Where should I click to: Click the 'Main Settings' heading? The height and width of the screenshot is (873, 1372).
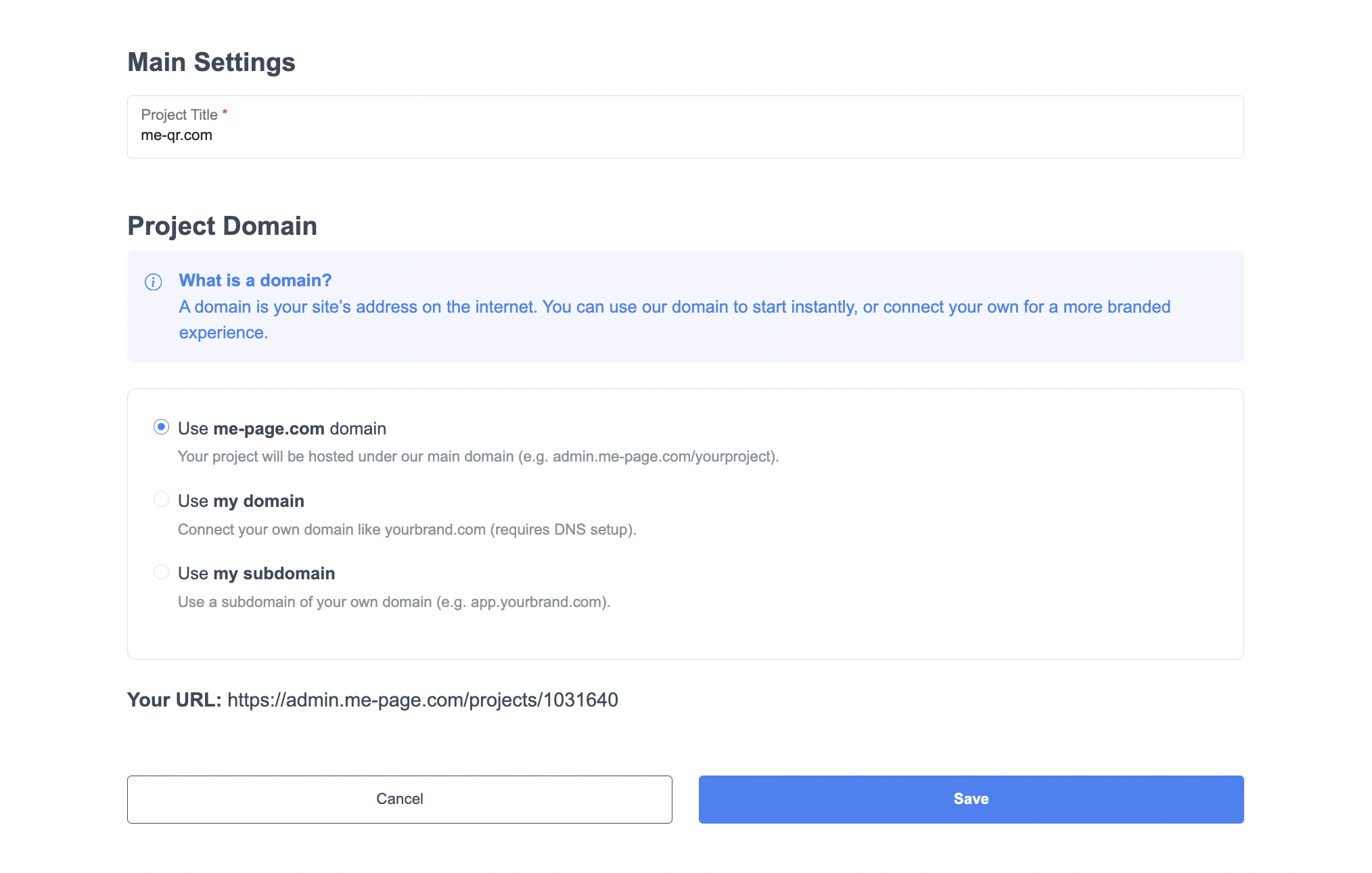[x=211, y=62]
